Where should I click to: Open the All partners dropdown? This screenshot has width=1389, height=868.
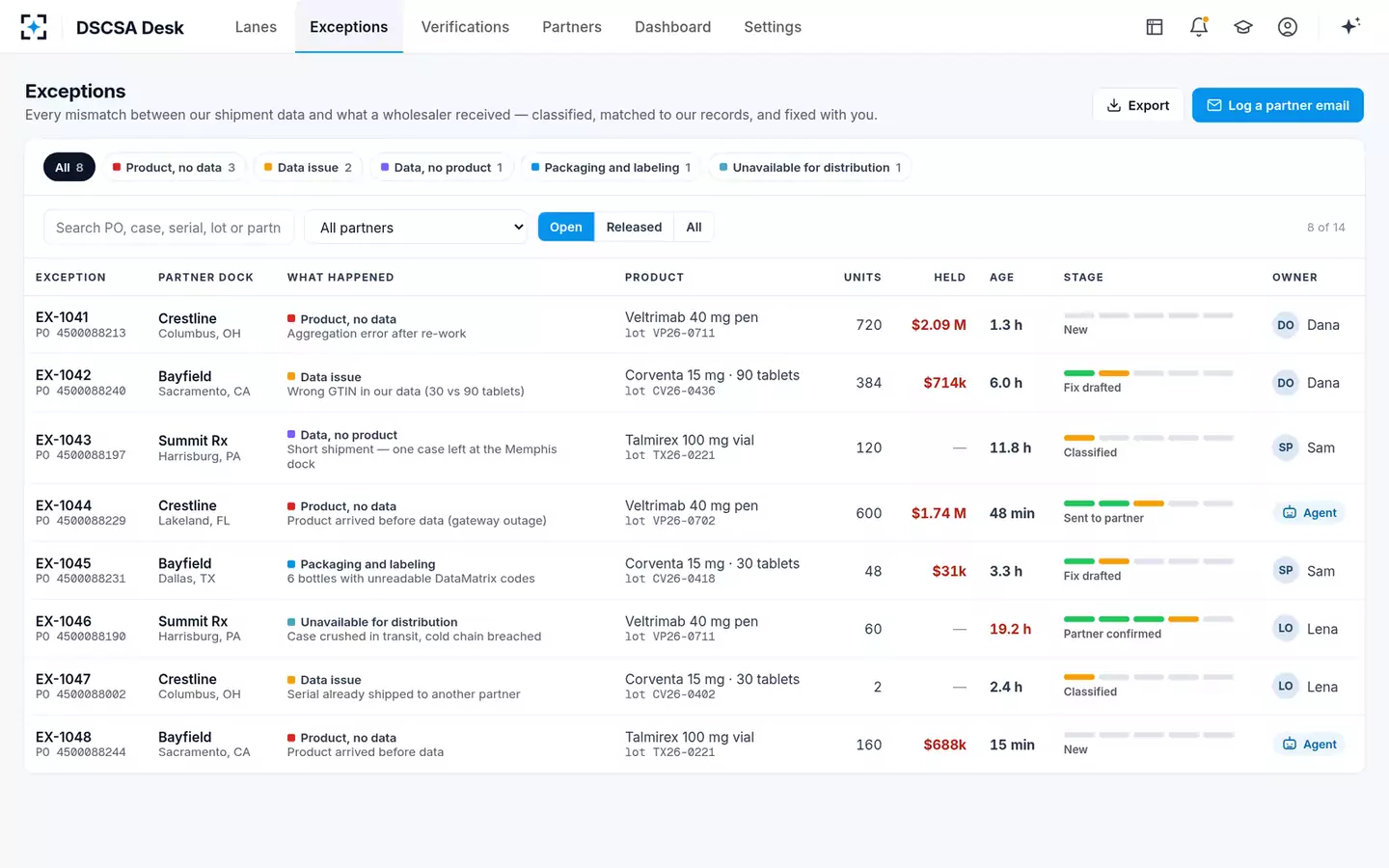(417, 228)
